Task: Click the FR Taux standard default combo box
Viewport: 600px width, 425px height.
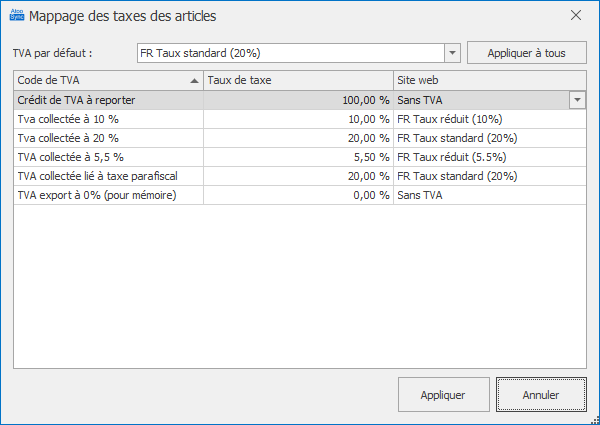Action: click(288, 53)
